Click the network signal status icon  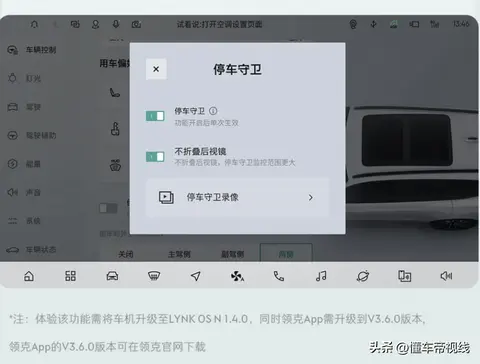434,24
